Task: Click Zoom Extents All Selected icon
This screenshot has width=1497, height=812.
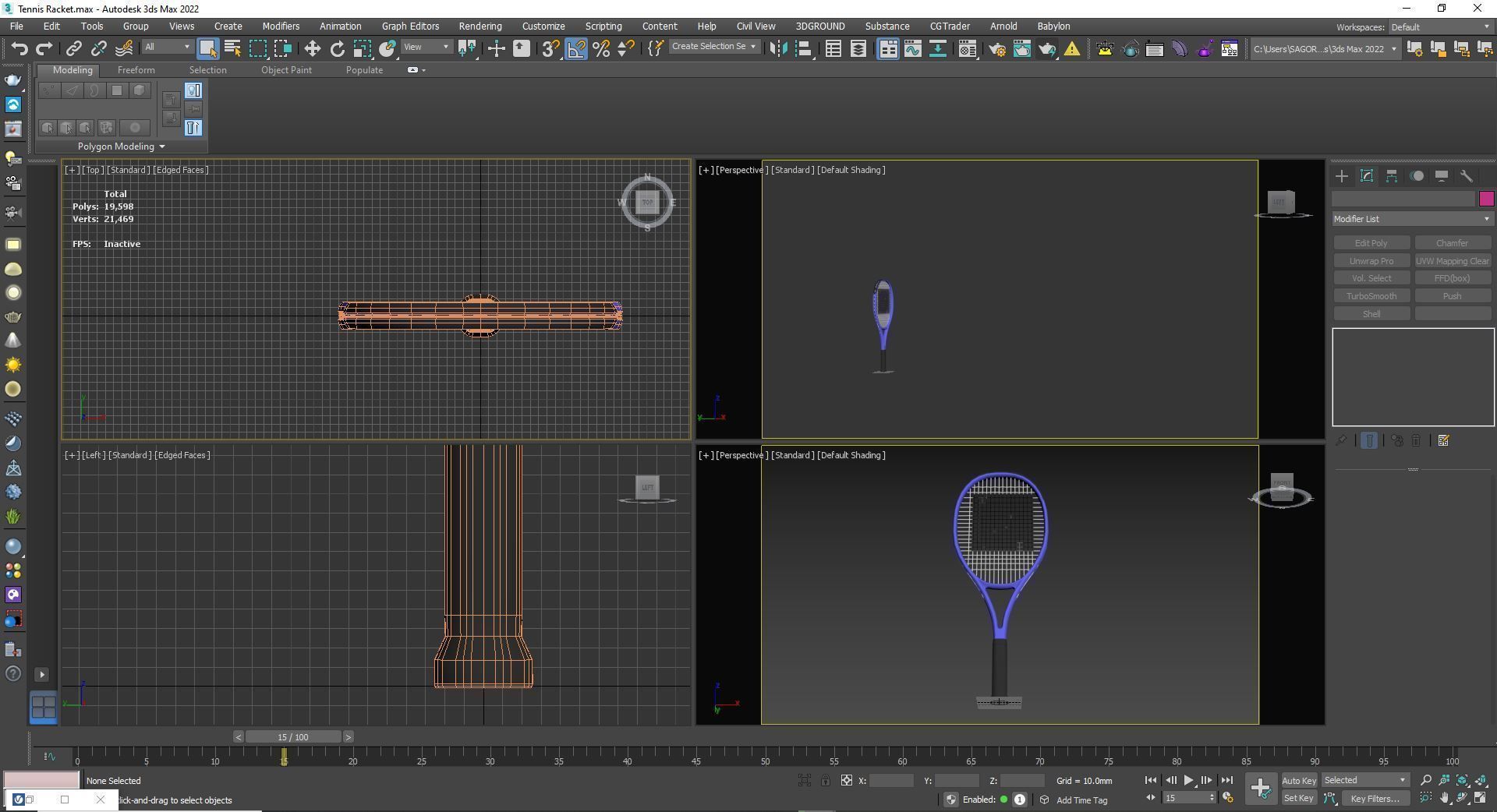Action: click(x=1480, y=780)
